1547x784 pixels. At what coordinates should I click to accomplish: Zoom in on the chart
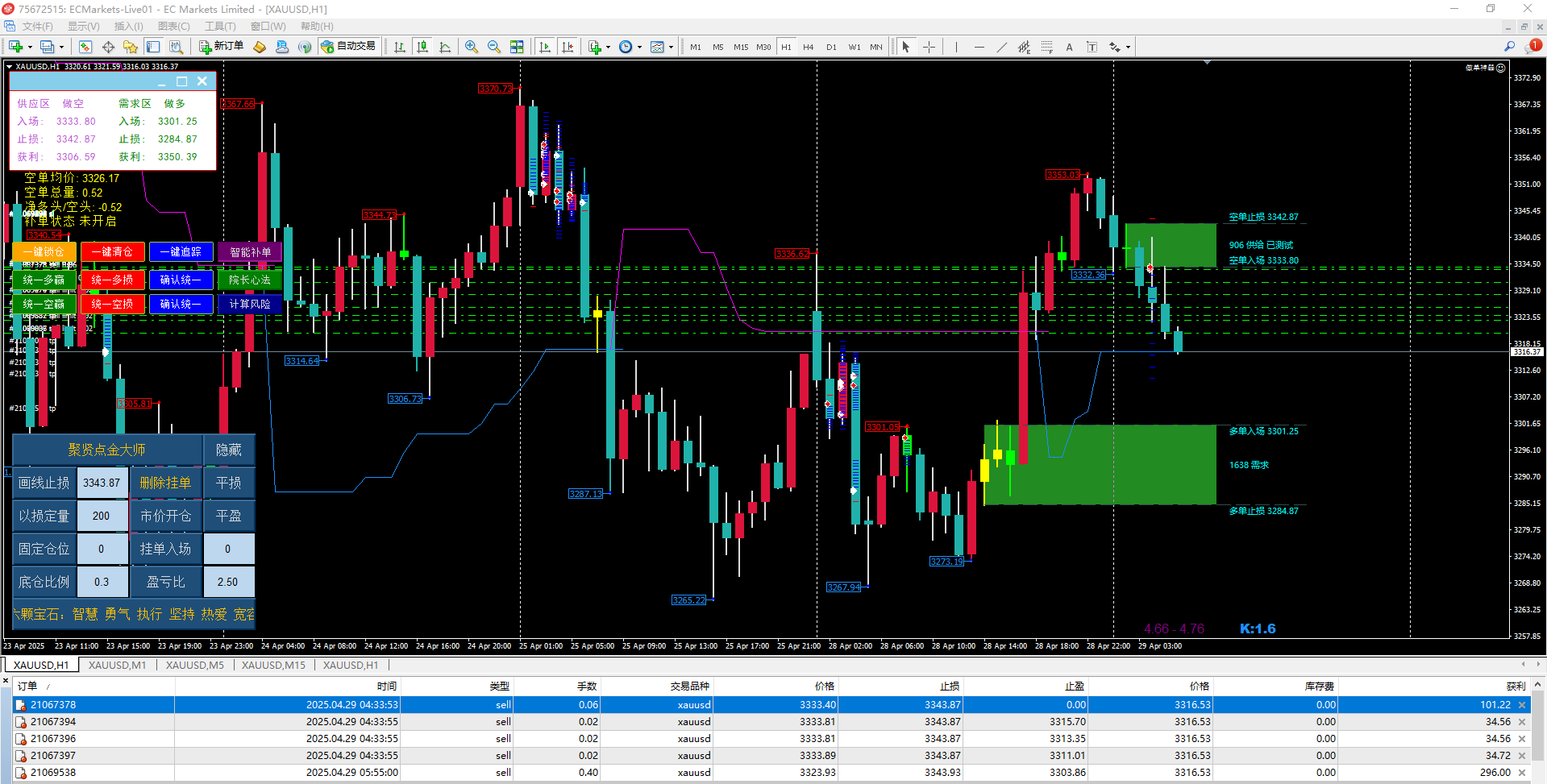coord(472,47)
